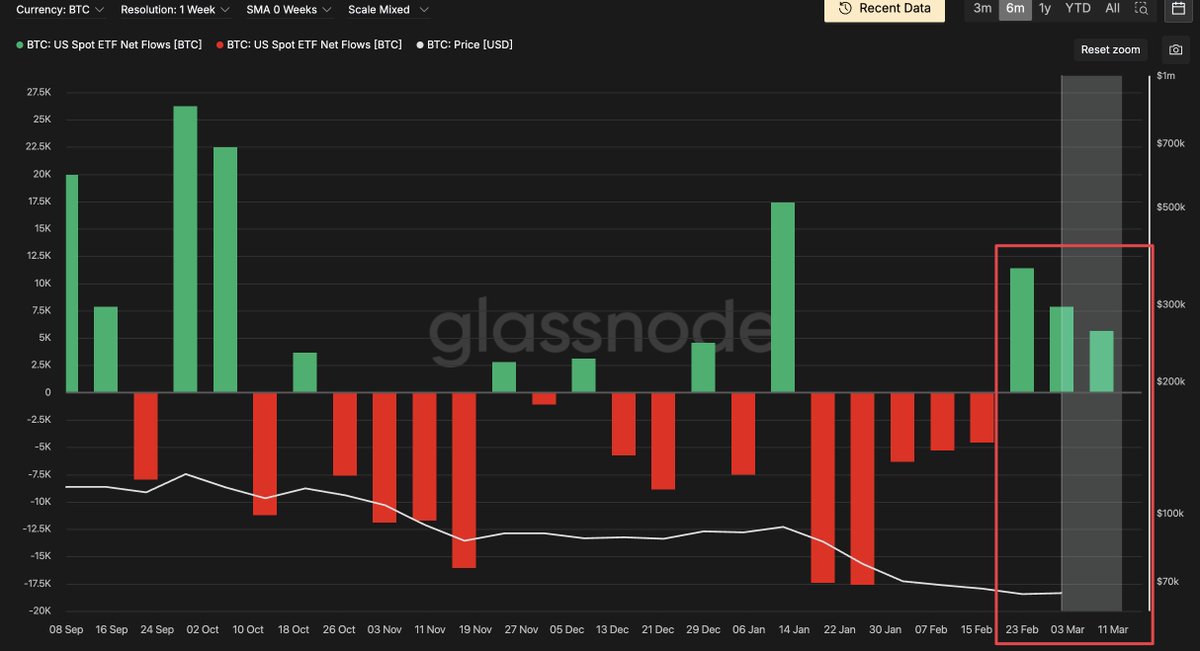Click the 08 Sep date label
The height and width of the screenshot is (651, 1200).
[x=65, y=630]
